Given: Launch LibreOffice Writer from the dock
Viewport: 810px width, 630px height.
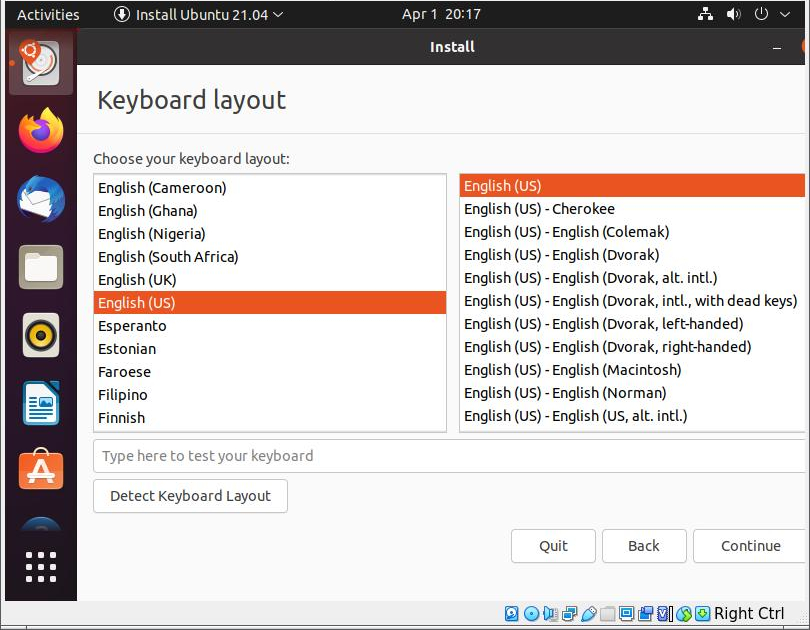Looking at the screenshot, I should click(41, 403).
